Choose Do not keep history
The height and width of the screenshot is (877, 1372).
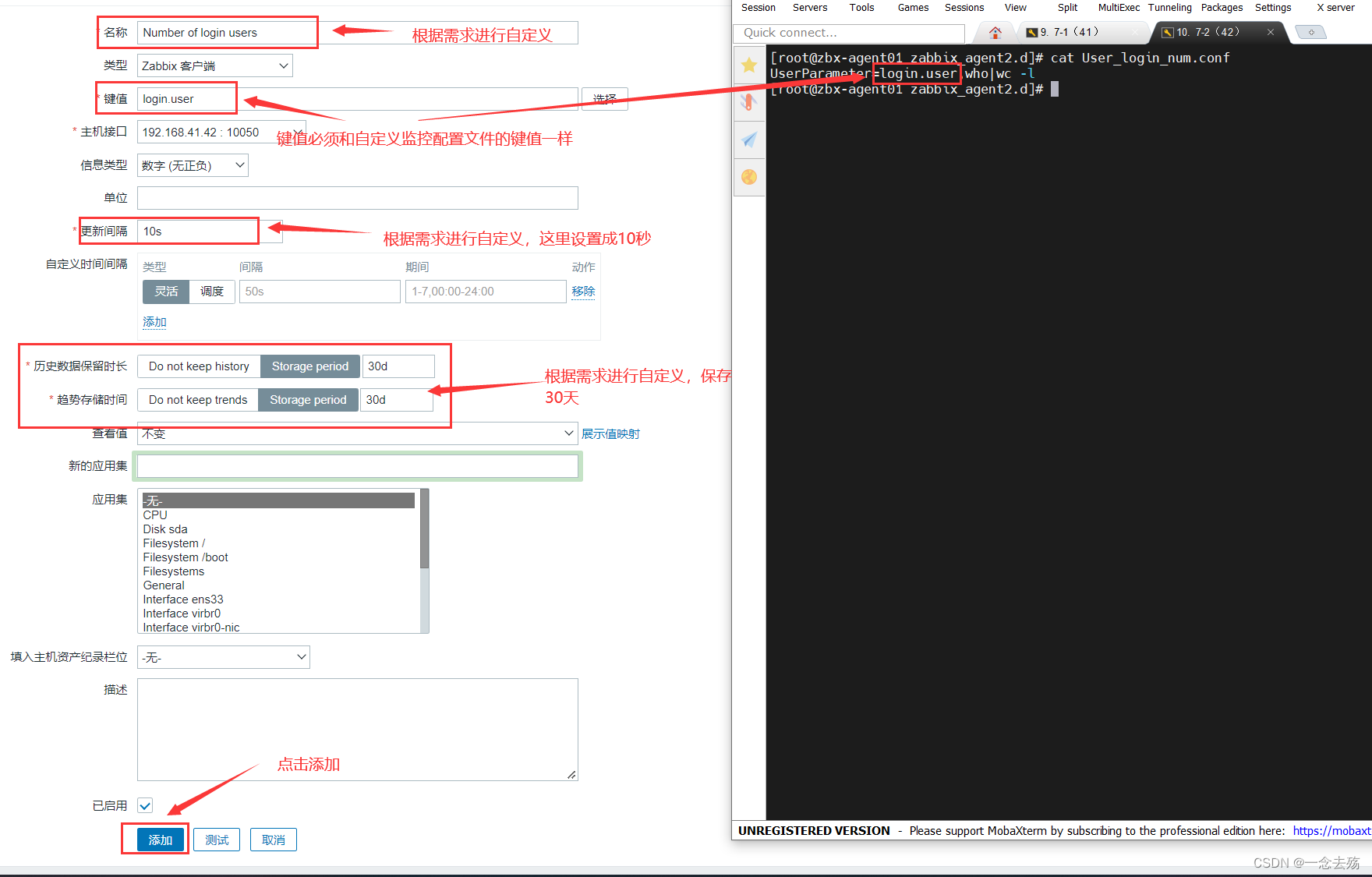199,366
